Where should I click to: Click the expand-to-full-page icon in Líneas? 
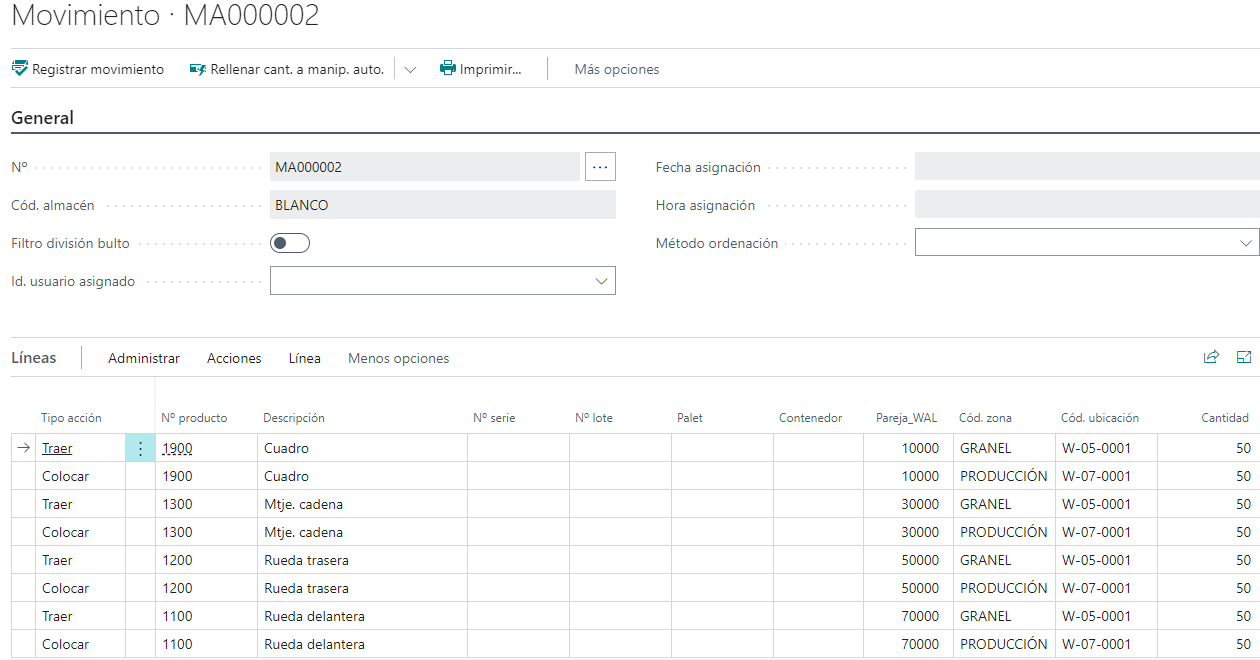tap(1244, 357)
